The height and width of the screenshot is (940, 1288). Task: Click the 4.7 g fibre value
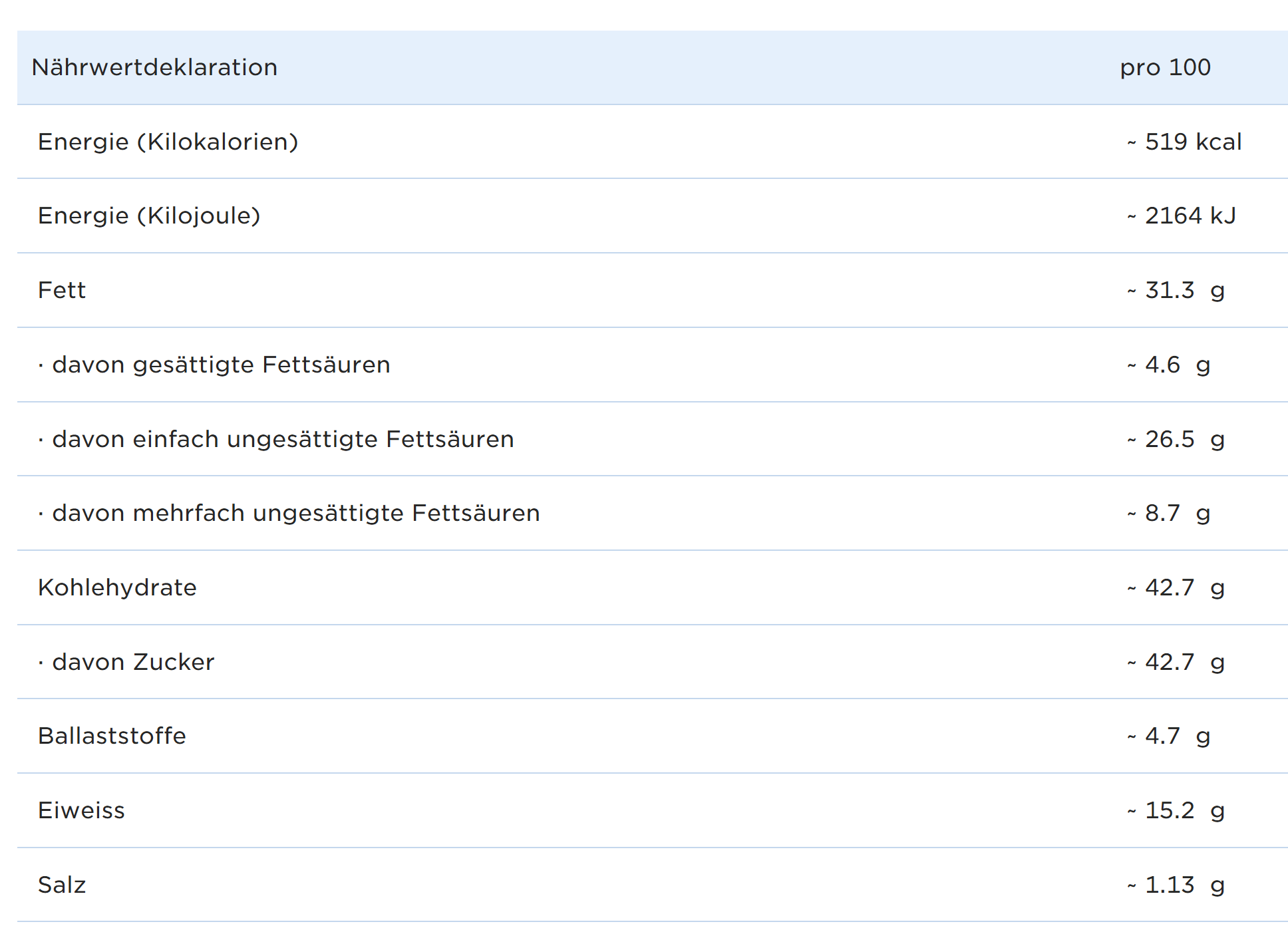[x=1168, y=736]
